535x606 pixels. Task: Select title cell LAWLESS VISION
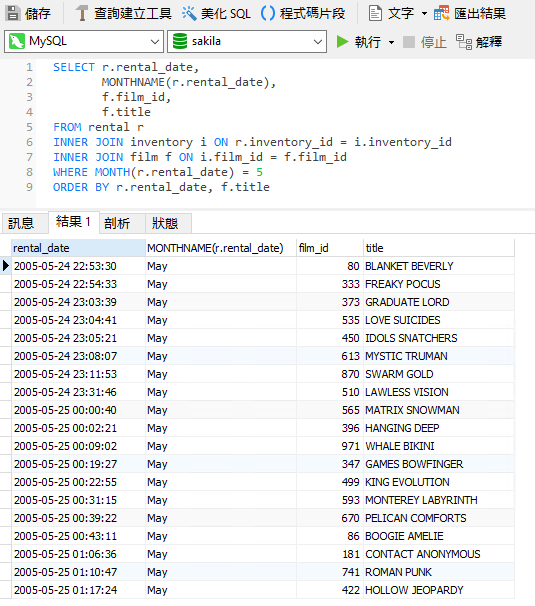(439, 392)
